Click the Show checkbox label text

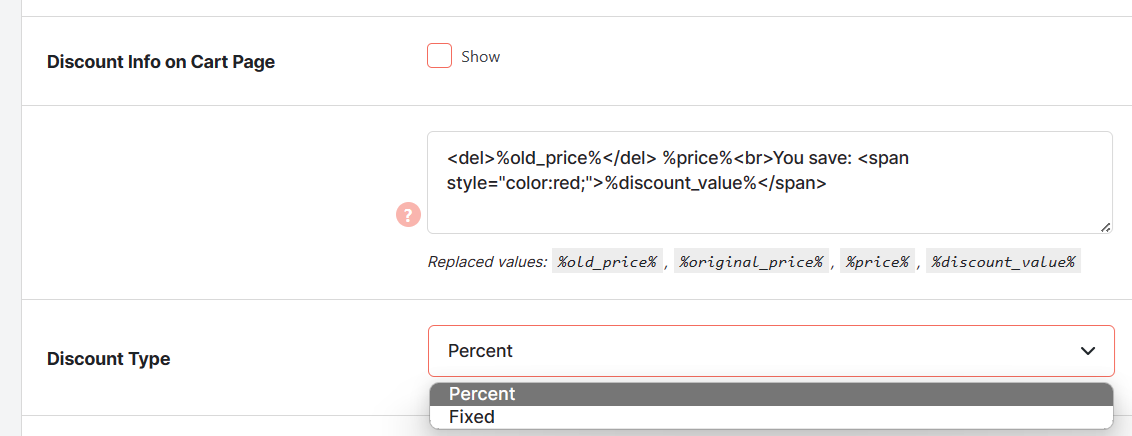[x=481, y=56]
